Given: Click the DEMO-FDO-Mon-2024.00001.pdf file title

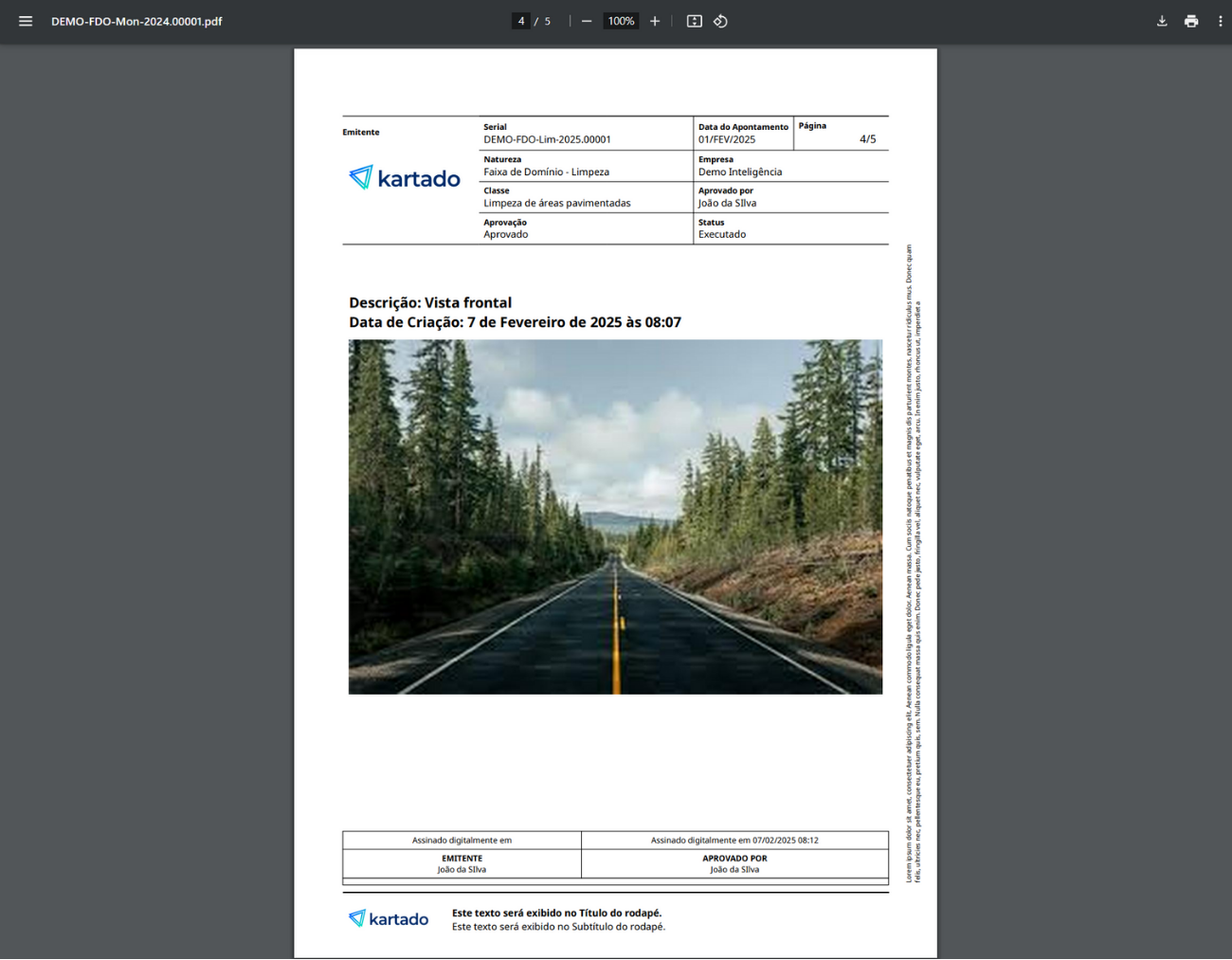Looking at the screenshot, I should (136, 21).
